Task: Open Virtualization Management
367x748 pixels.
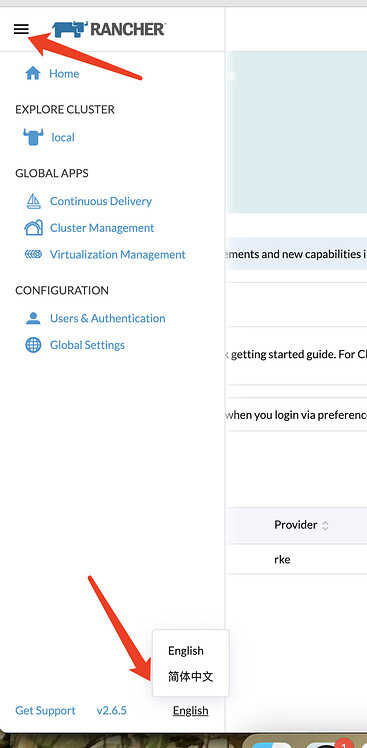Action: coord(117,255)
